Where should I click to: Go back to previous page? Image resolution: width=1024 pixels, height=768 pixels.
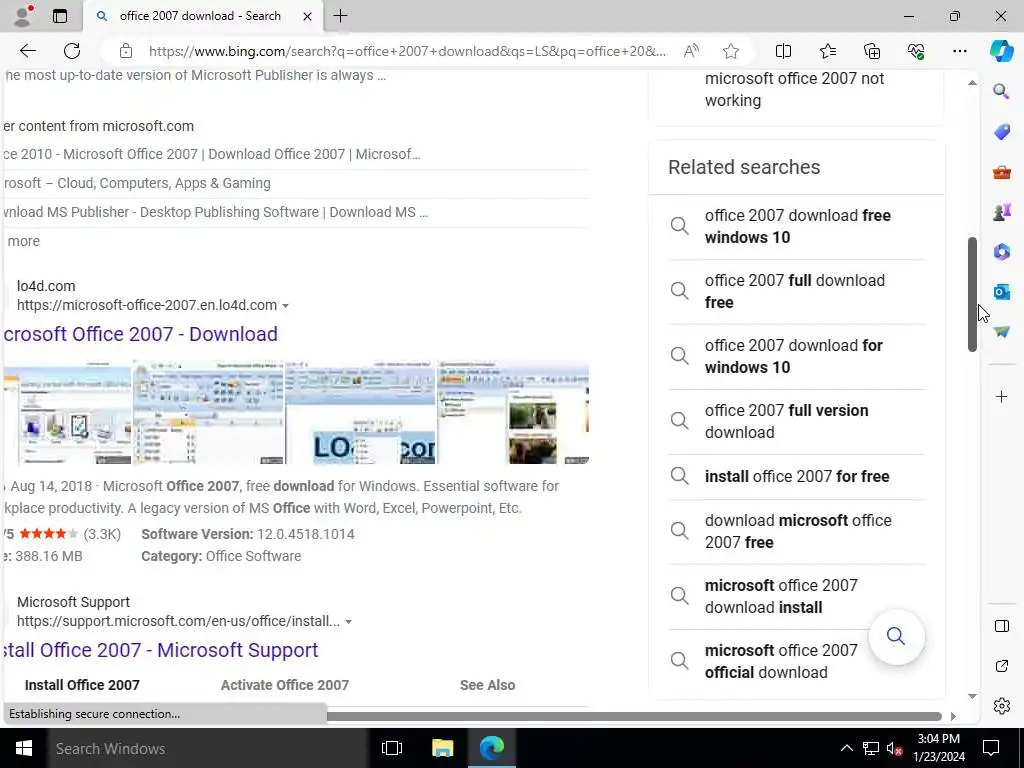tap(27, 51)
